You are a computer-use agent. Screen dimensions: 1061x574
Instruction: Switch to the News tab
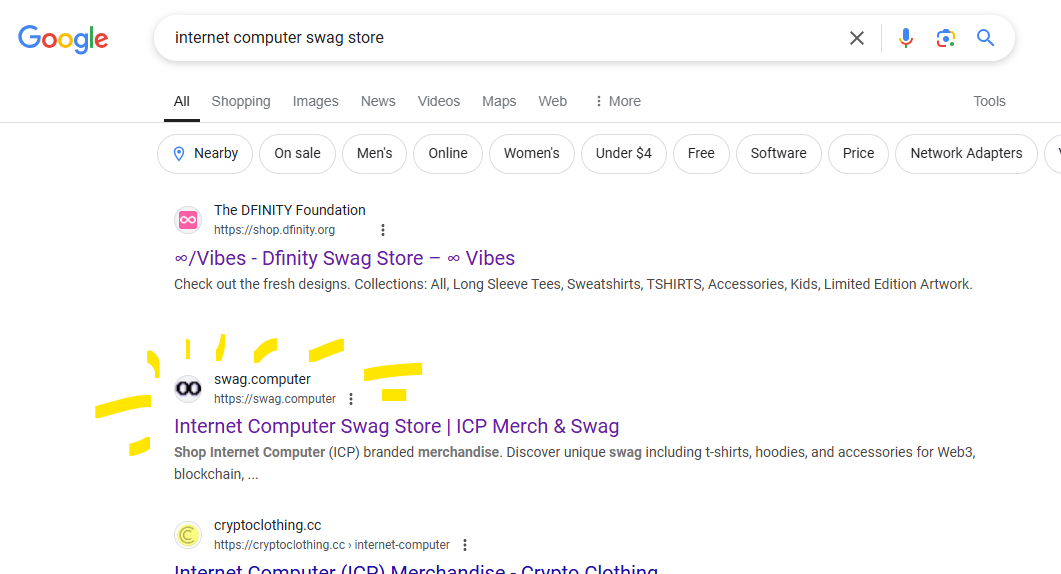click(x=378, y=102)
